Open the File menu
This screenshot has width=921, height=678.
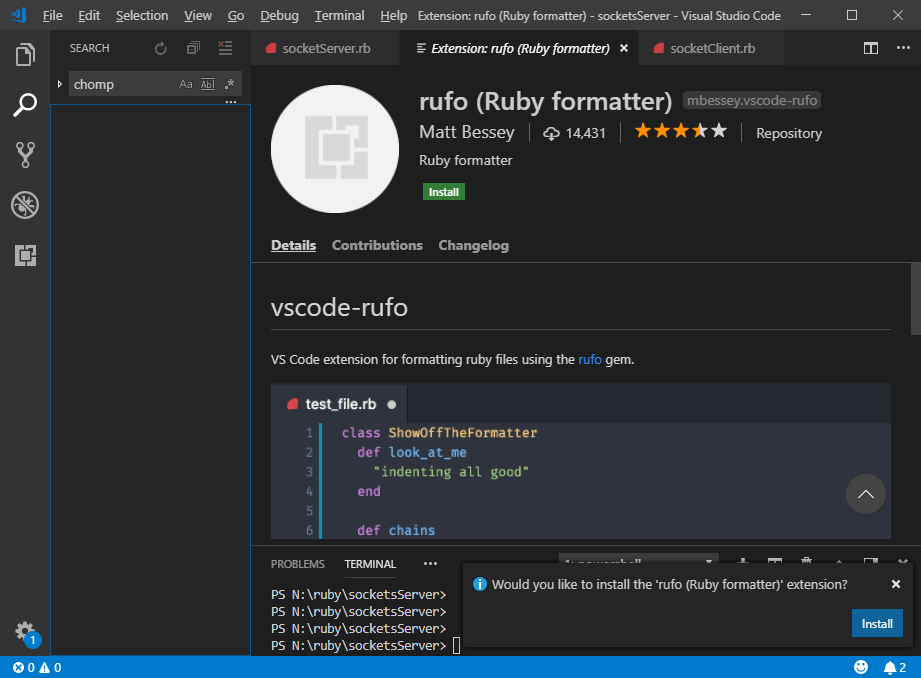(52, 15)
